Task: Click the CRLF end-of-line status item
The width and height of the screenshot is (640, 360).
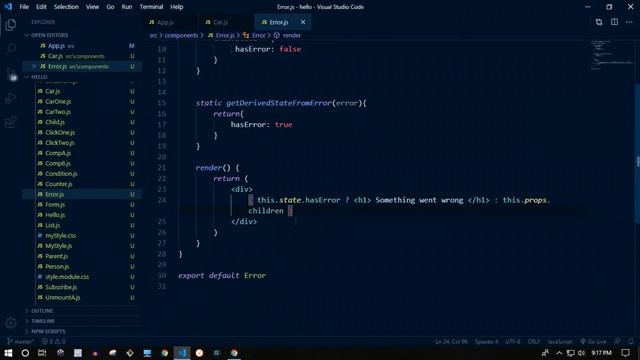Action: click(x=534, y=341)
